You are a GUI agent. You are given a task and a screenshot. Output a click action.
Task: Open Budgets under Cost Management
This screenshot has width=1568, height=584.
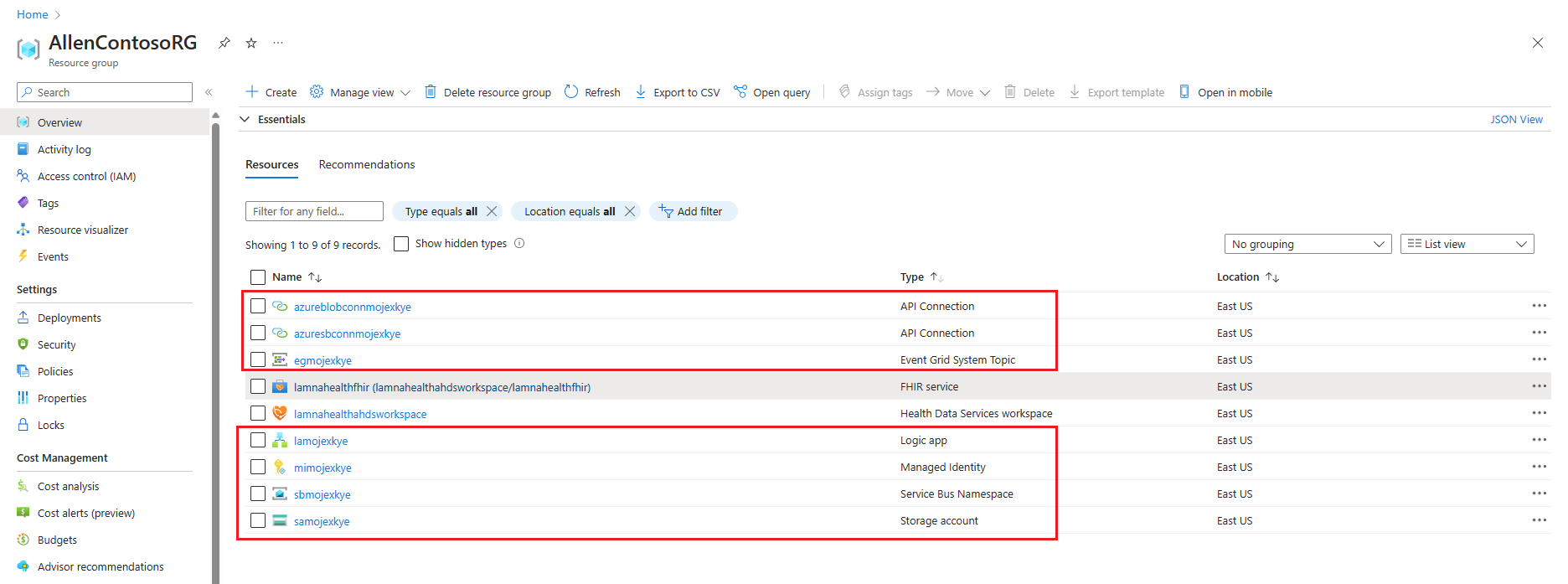(57, 540)
